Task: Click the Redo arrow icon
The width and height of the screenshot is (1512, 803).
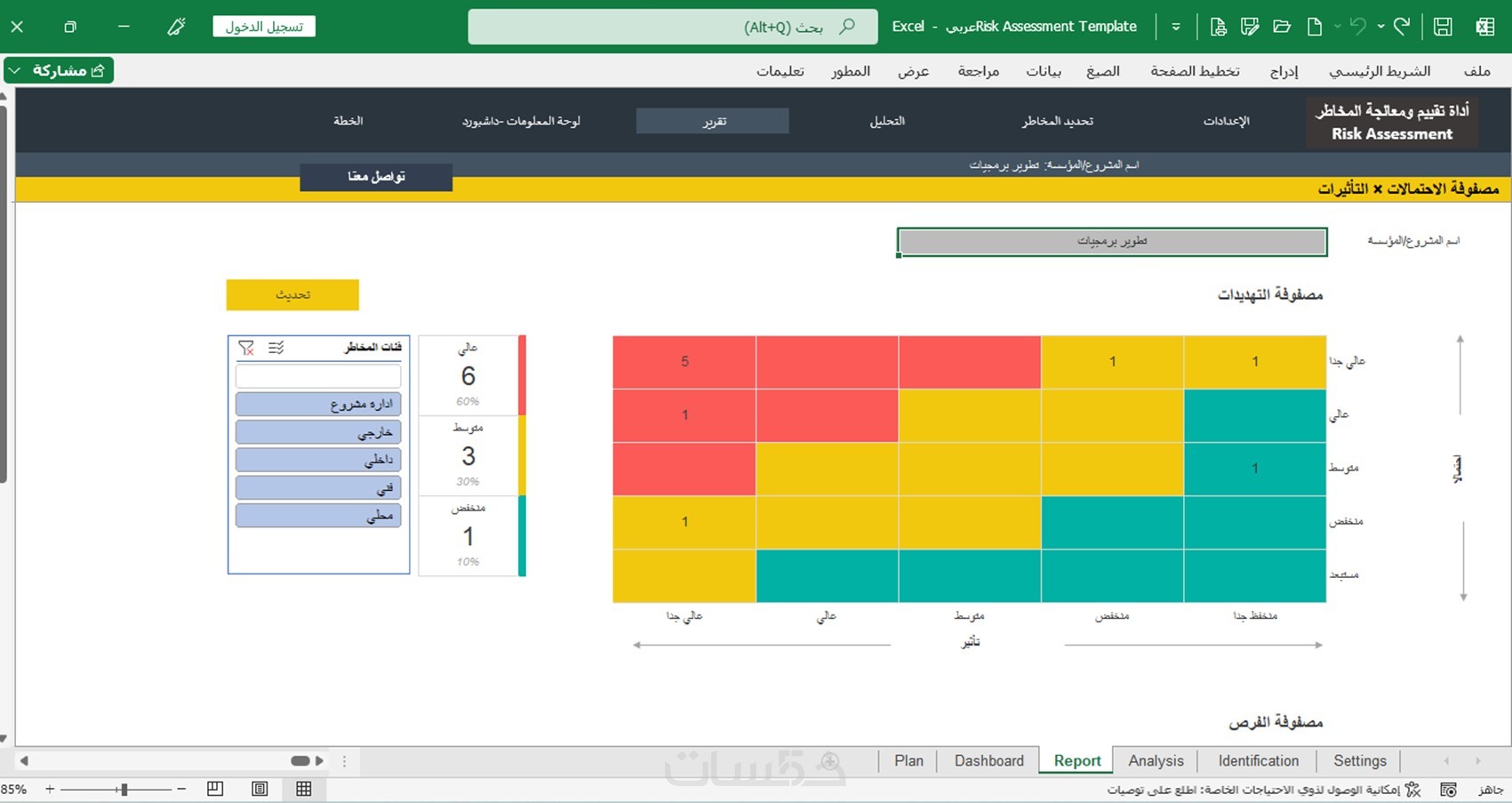Action: [1402, 27]
